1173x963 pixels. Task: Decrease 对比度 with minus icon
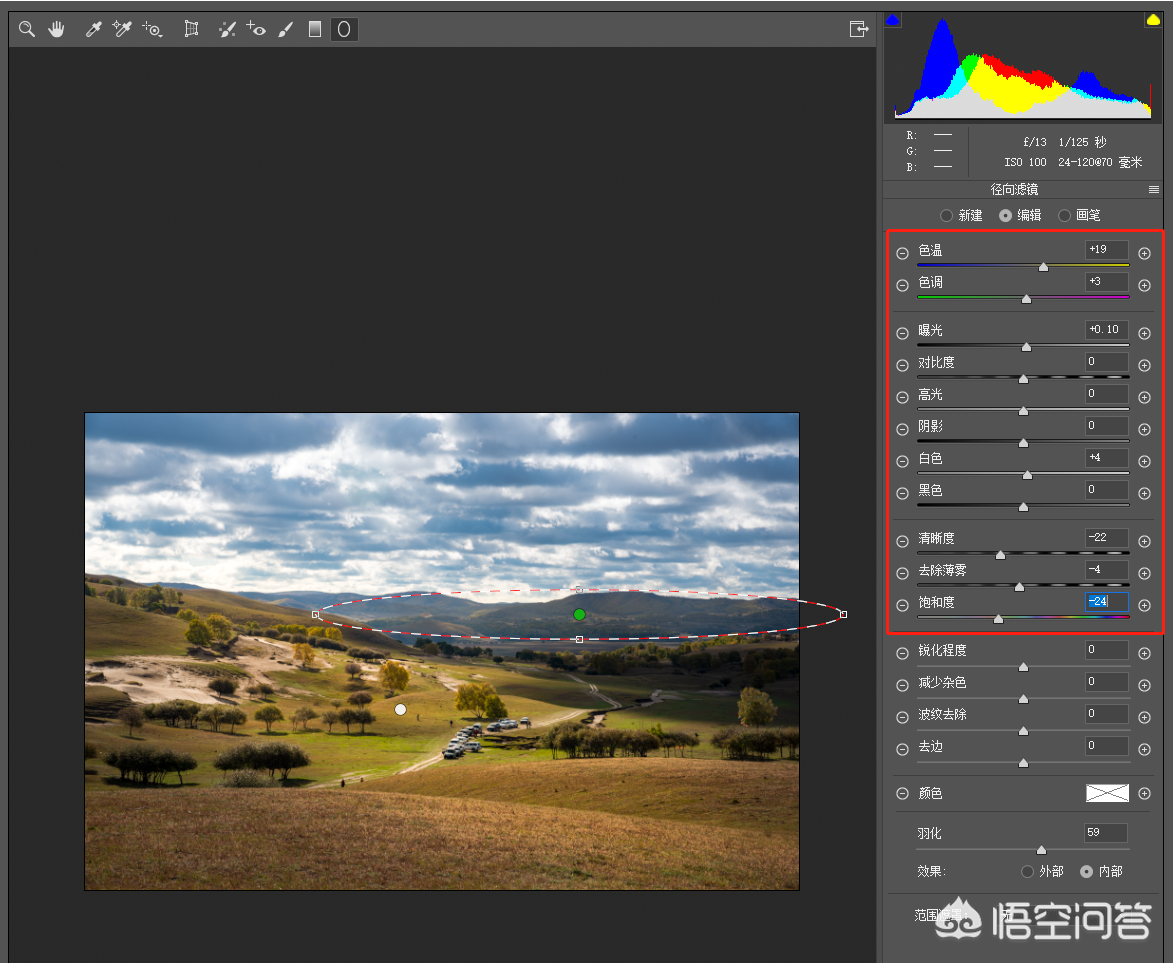(x=902, y=366)
